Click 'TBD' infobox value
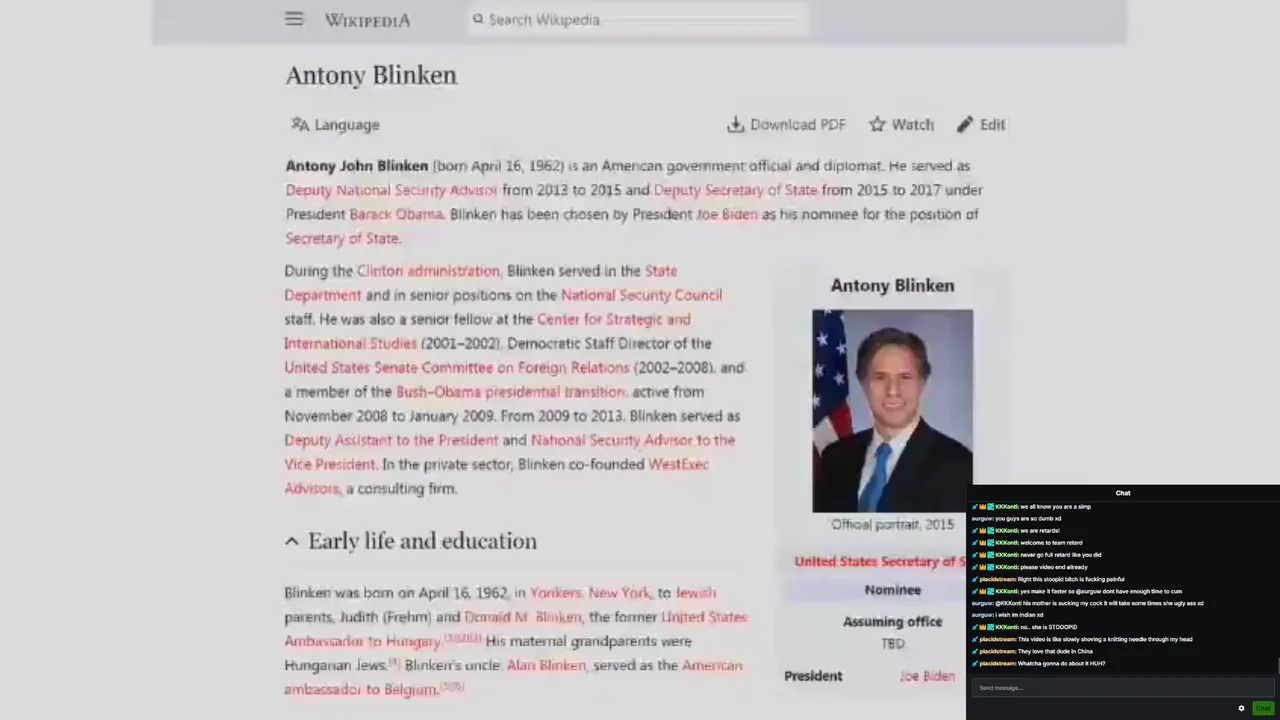 point(892,643)
